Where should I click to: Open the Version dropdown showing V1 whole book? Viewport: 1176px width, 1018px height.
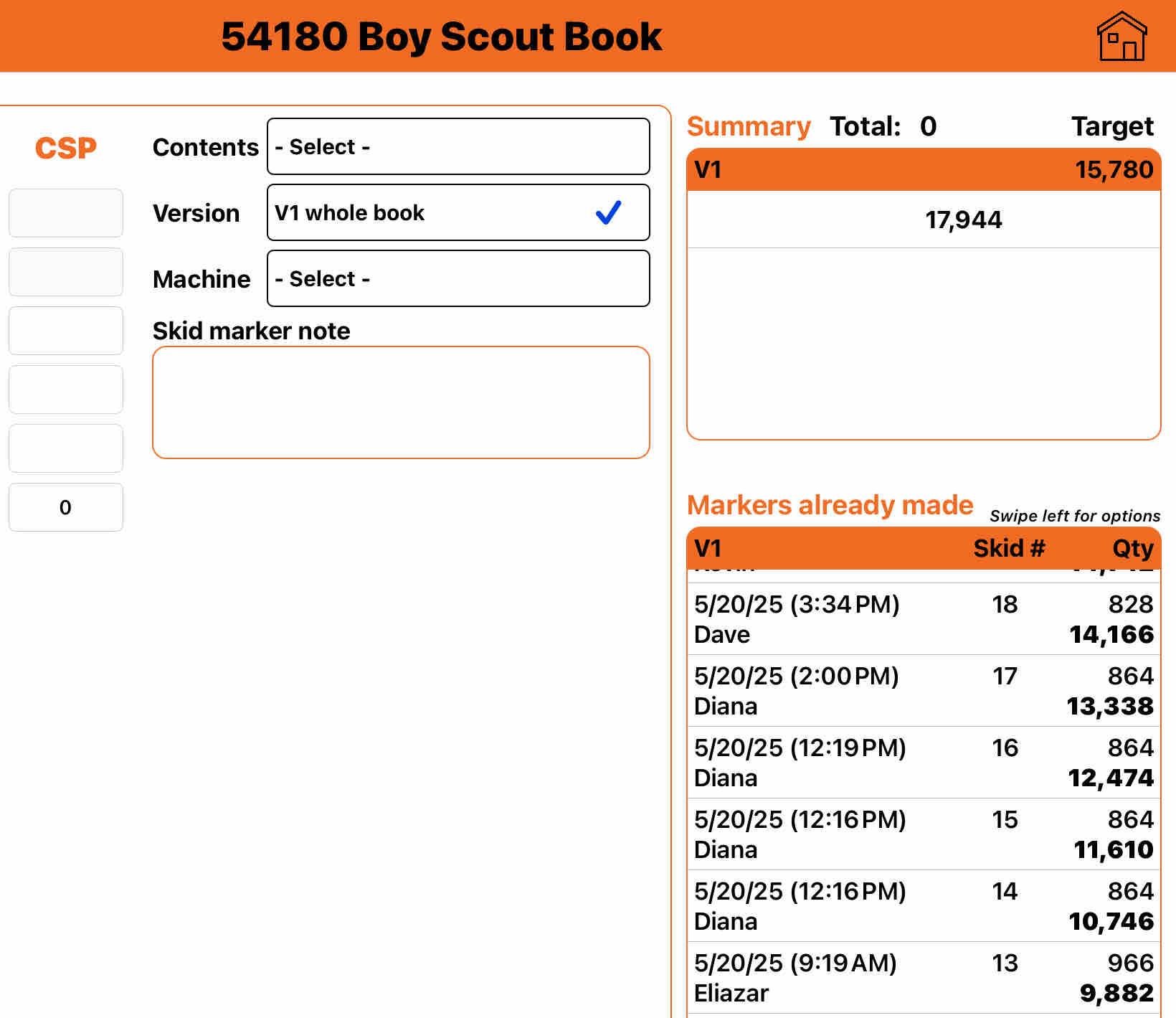point(430,212)
